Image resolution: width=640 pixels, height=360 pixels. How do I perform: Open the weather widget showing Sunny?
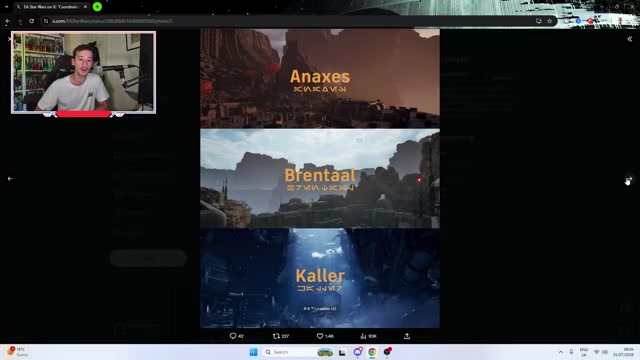coord(17,352)
